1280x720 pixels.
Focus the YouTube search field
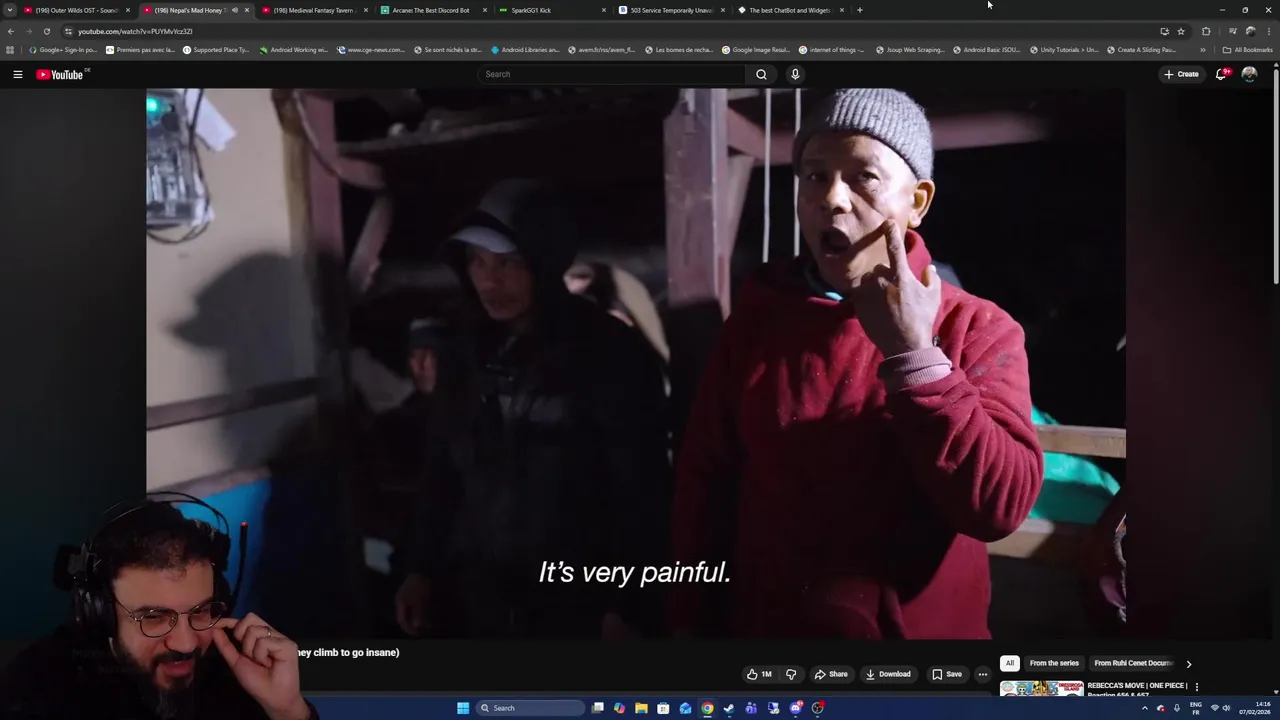coord(612,74)
